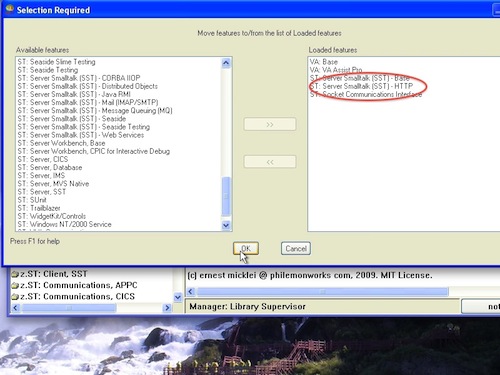Click 'z.ST: Communications, APPC' in background window
Screen dimensions: 500x375
[x=79, y=285]
